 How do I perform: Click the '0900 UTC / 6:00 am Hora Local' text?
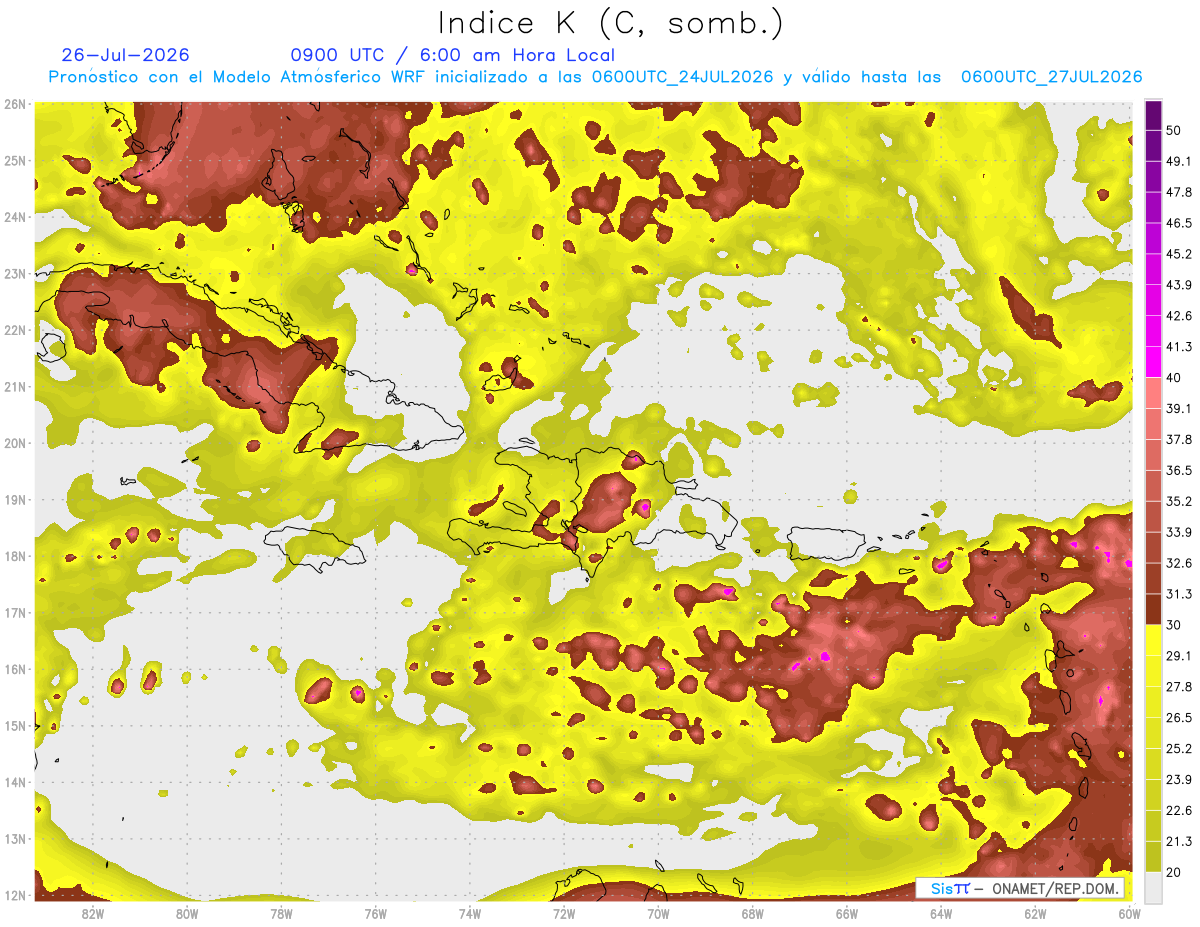(452, 55)
